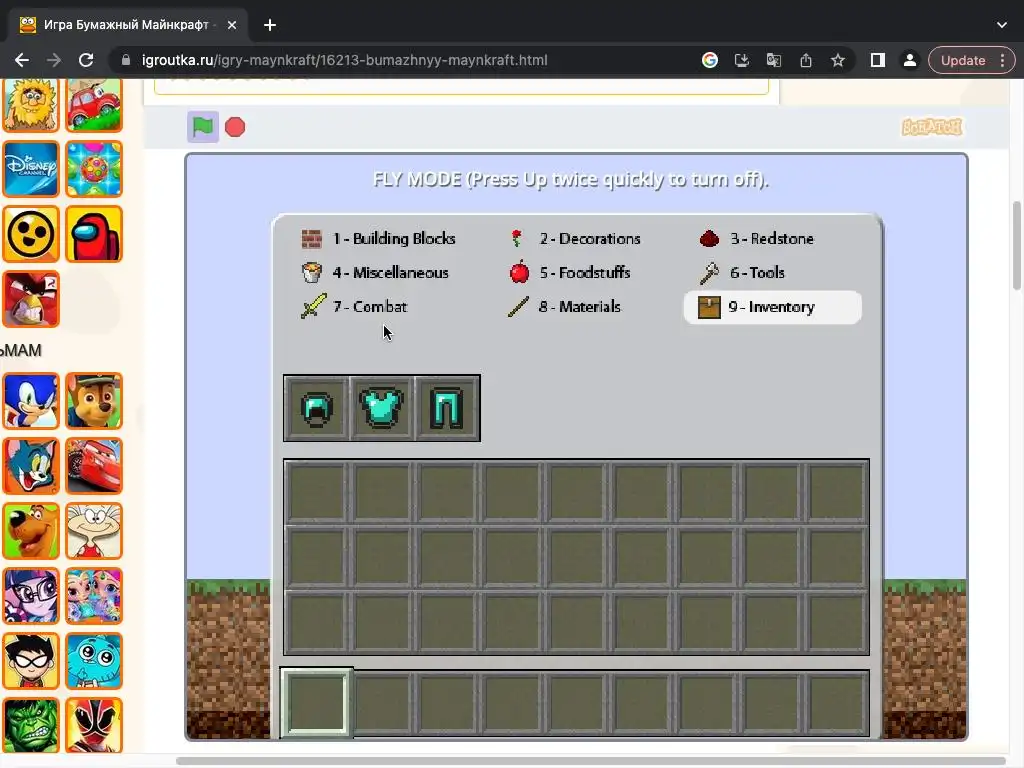
Task: Open the Tools category
Action: click(x=742, y=273)
